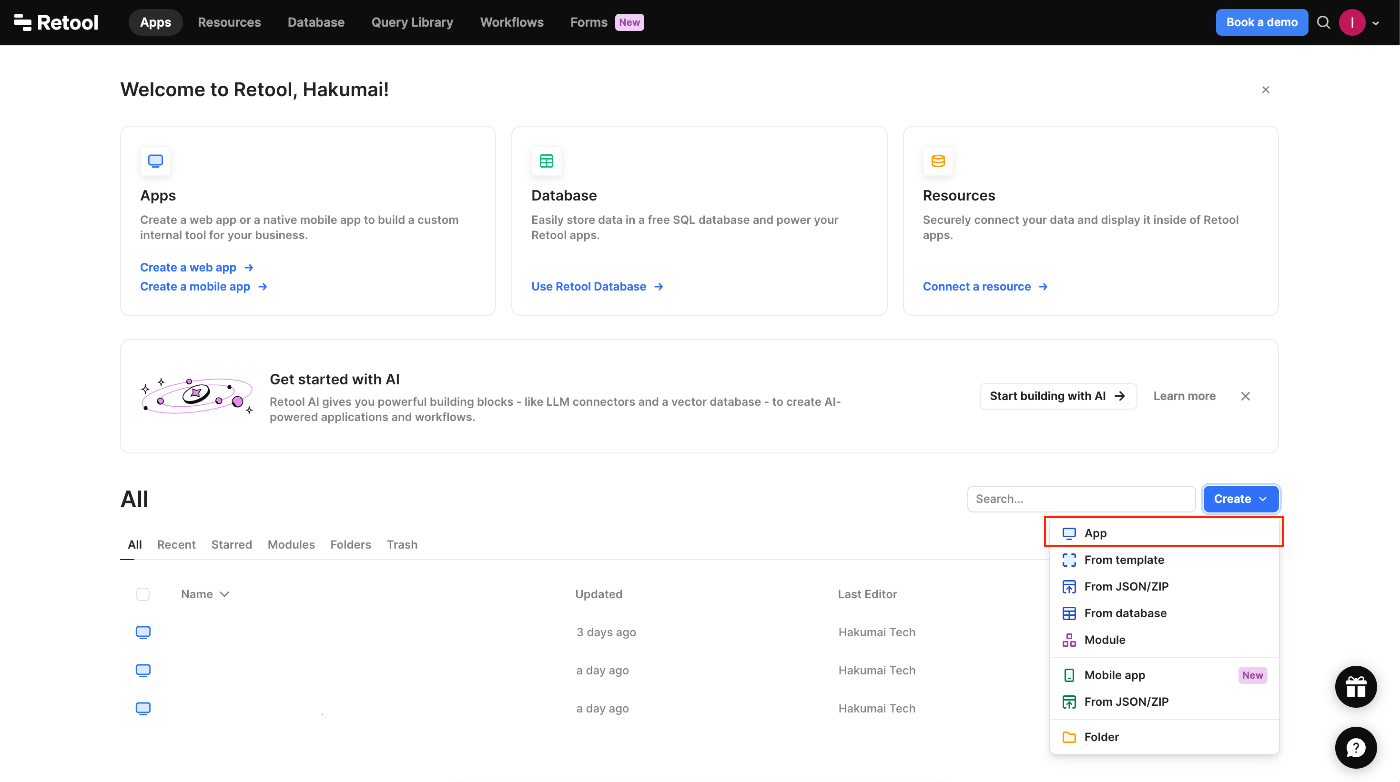Click Start building with AI button
This screenshot has height=782, width=1400.
[x=1058, y=396]
